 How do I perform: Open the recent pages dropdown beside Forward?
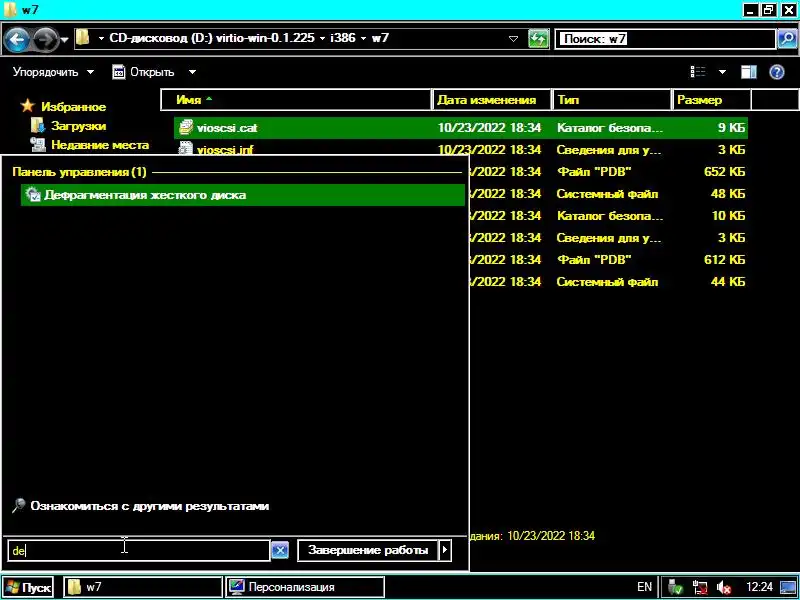(x=64, y=39)
